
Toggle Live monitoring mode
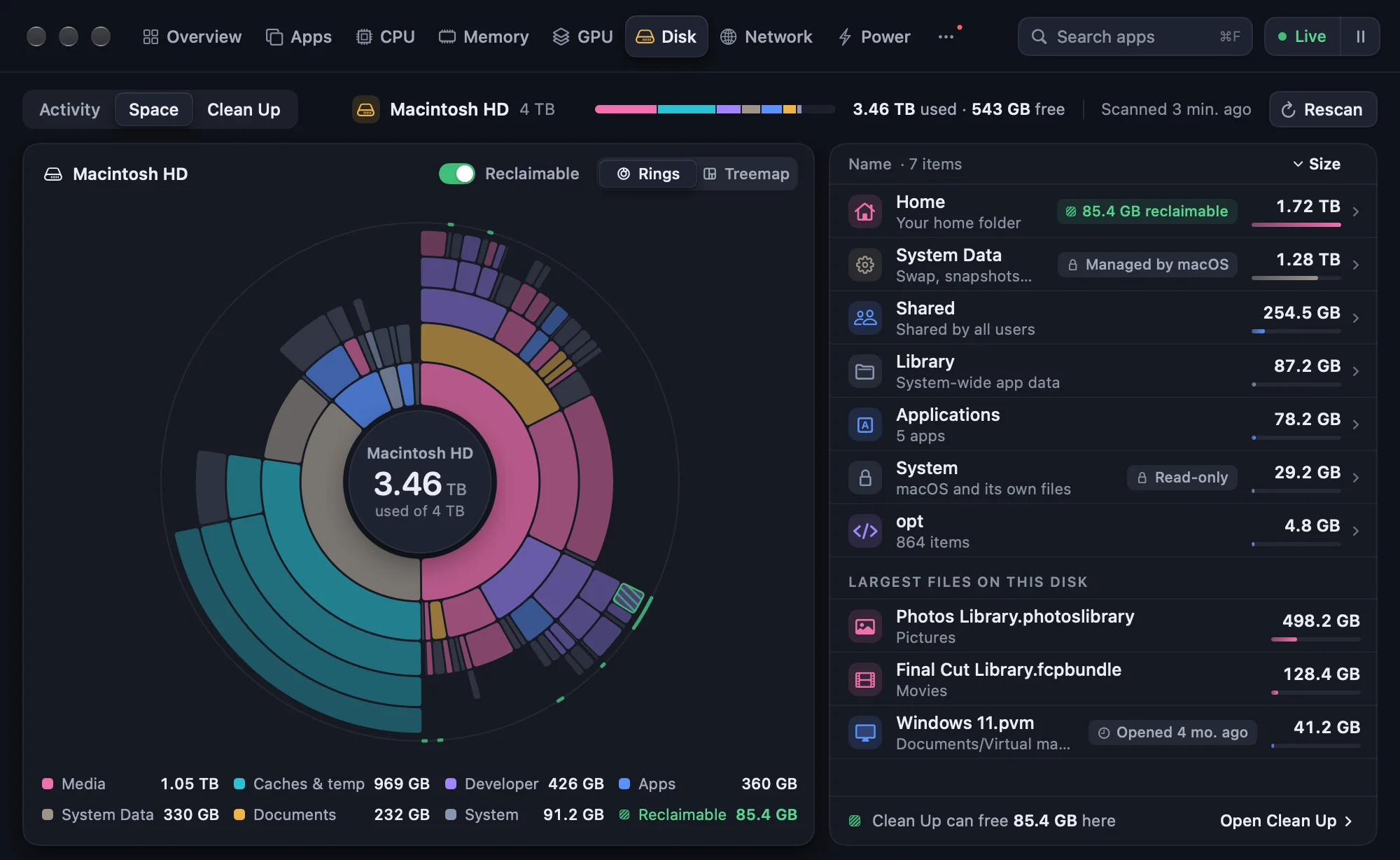click(1302, 36)
